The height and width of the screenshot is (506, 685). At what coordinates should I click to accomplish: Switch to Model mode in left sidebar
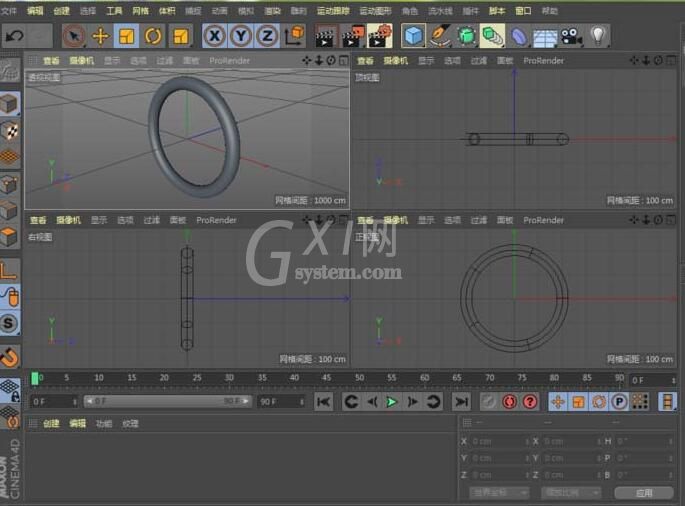10,104
